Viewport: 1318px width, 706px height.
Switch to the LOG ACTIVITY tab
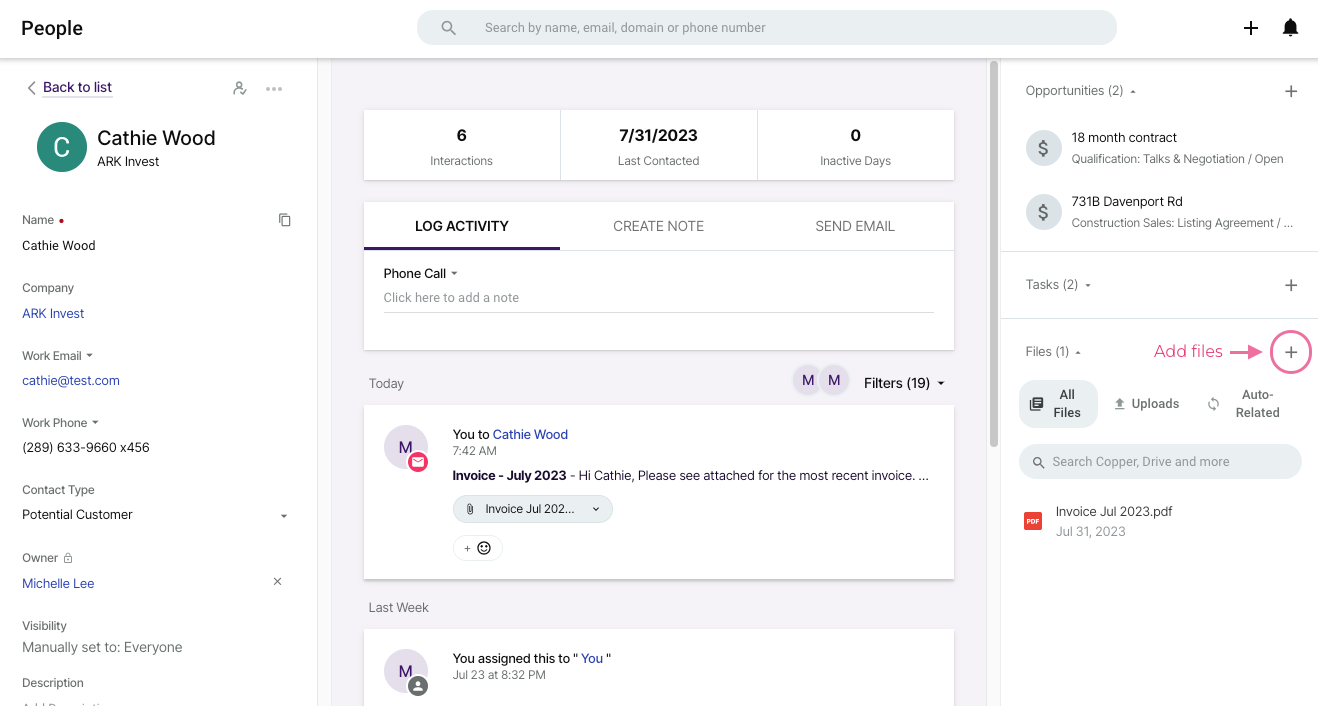(x=462, y=226)
